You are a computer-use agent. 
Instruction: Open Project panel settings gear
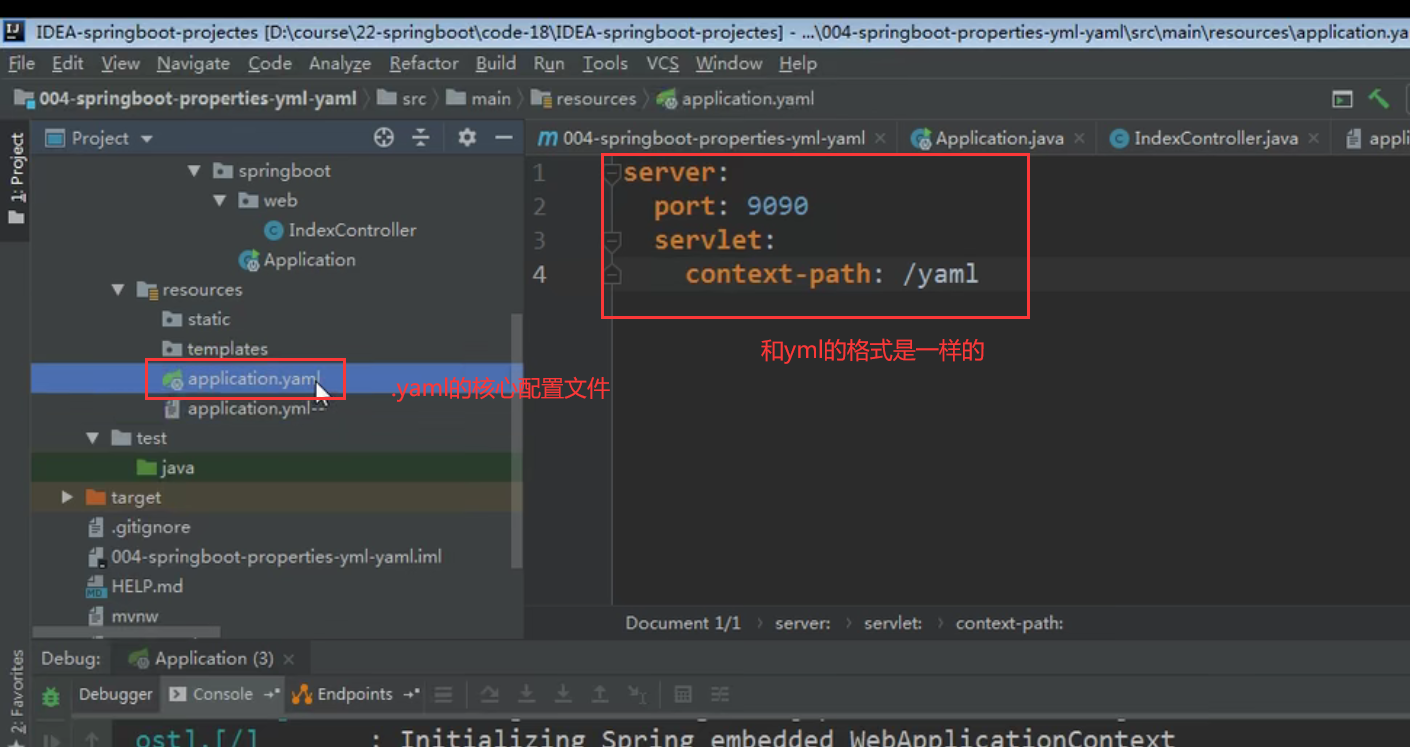click(467, 138)
